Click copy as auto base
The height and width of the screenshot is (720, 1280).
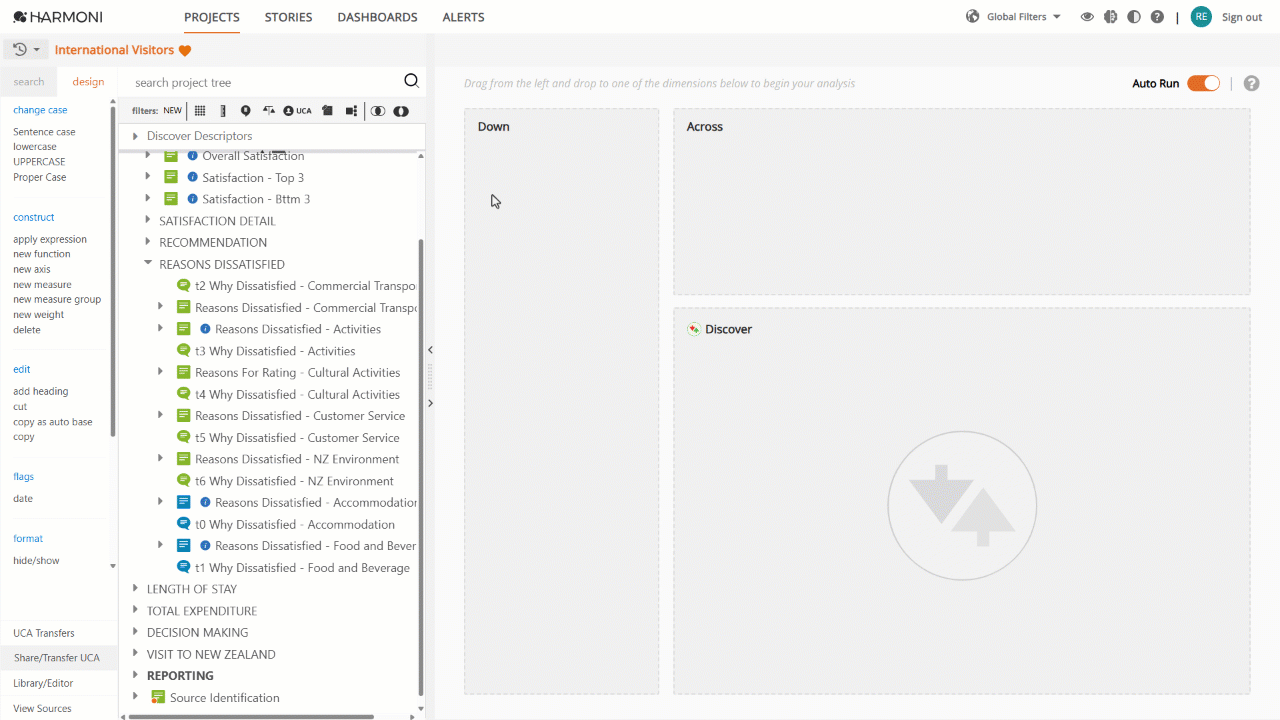[53, 422]
